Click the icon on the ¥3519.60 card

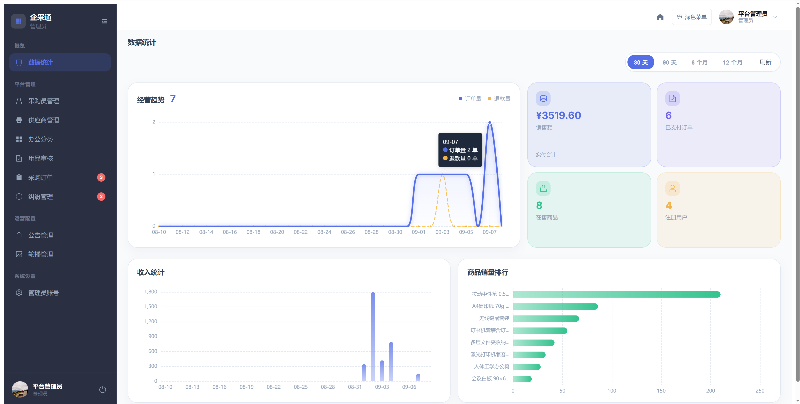543,98
